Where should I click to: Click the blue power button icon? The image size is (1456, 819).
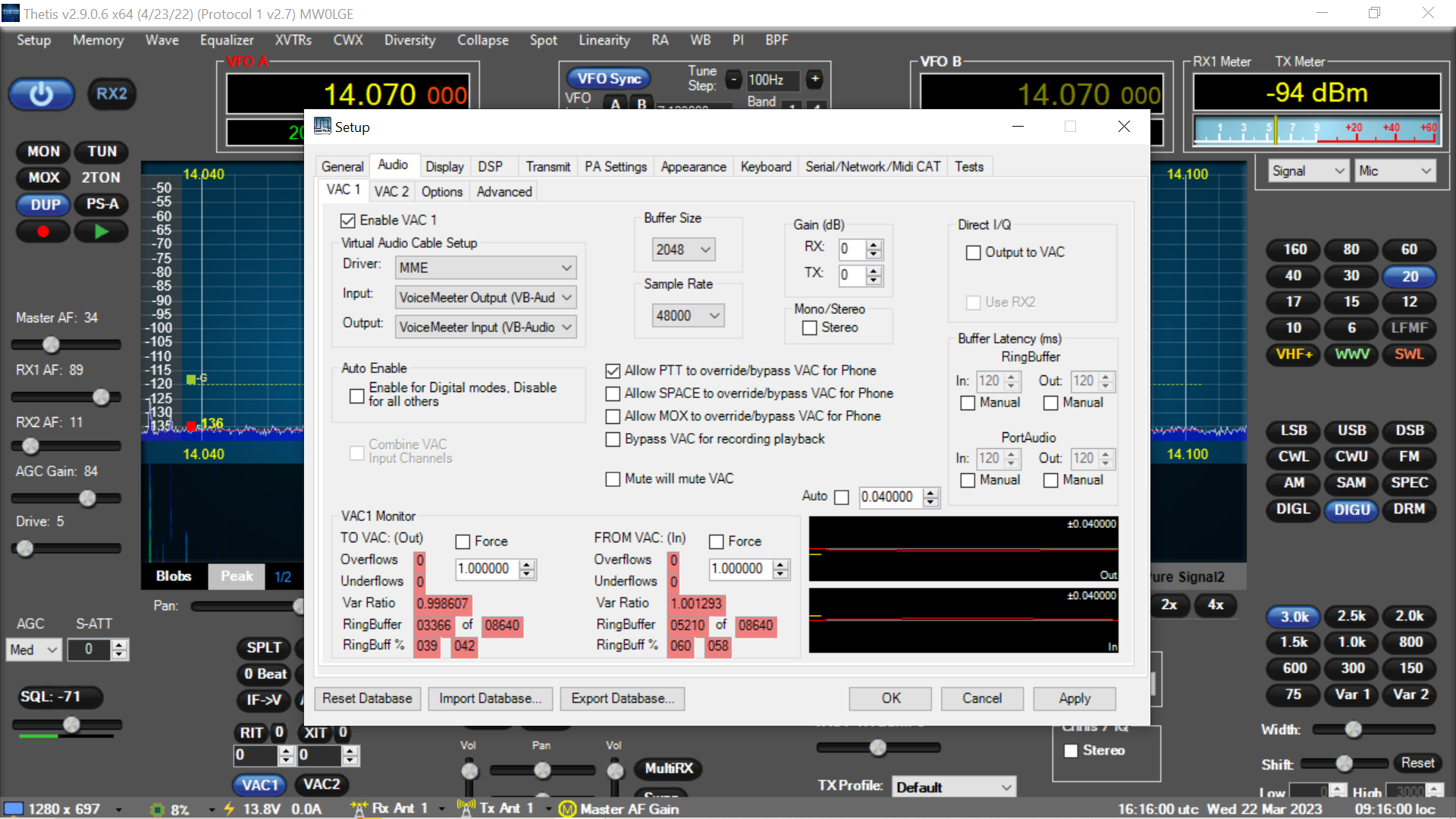click(41, 94)
